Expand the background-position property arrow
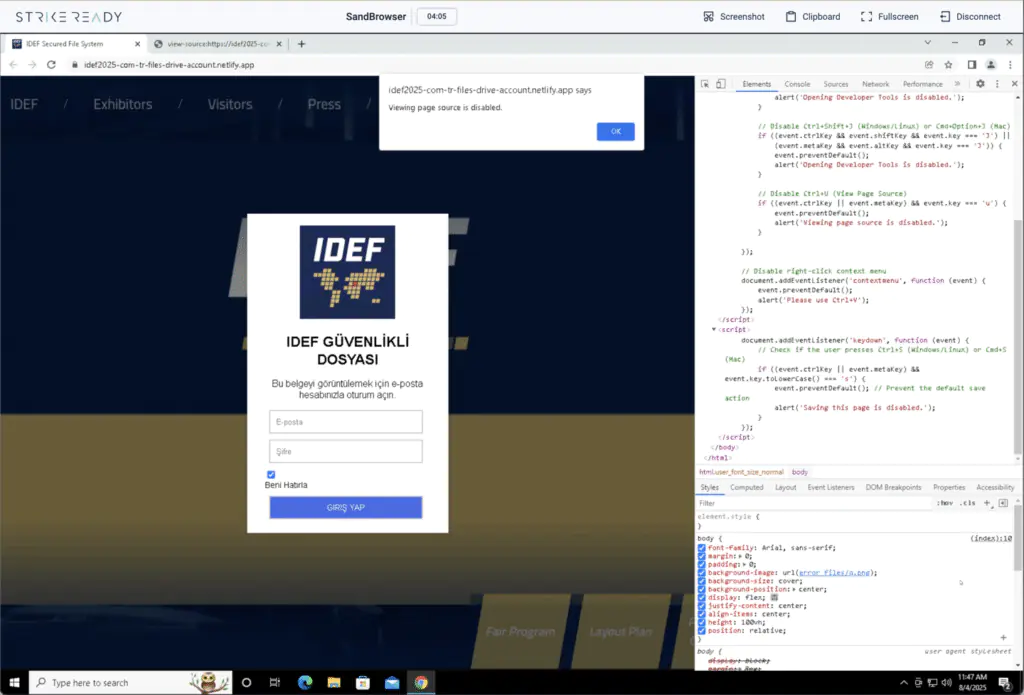 pos(793,589)
